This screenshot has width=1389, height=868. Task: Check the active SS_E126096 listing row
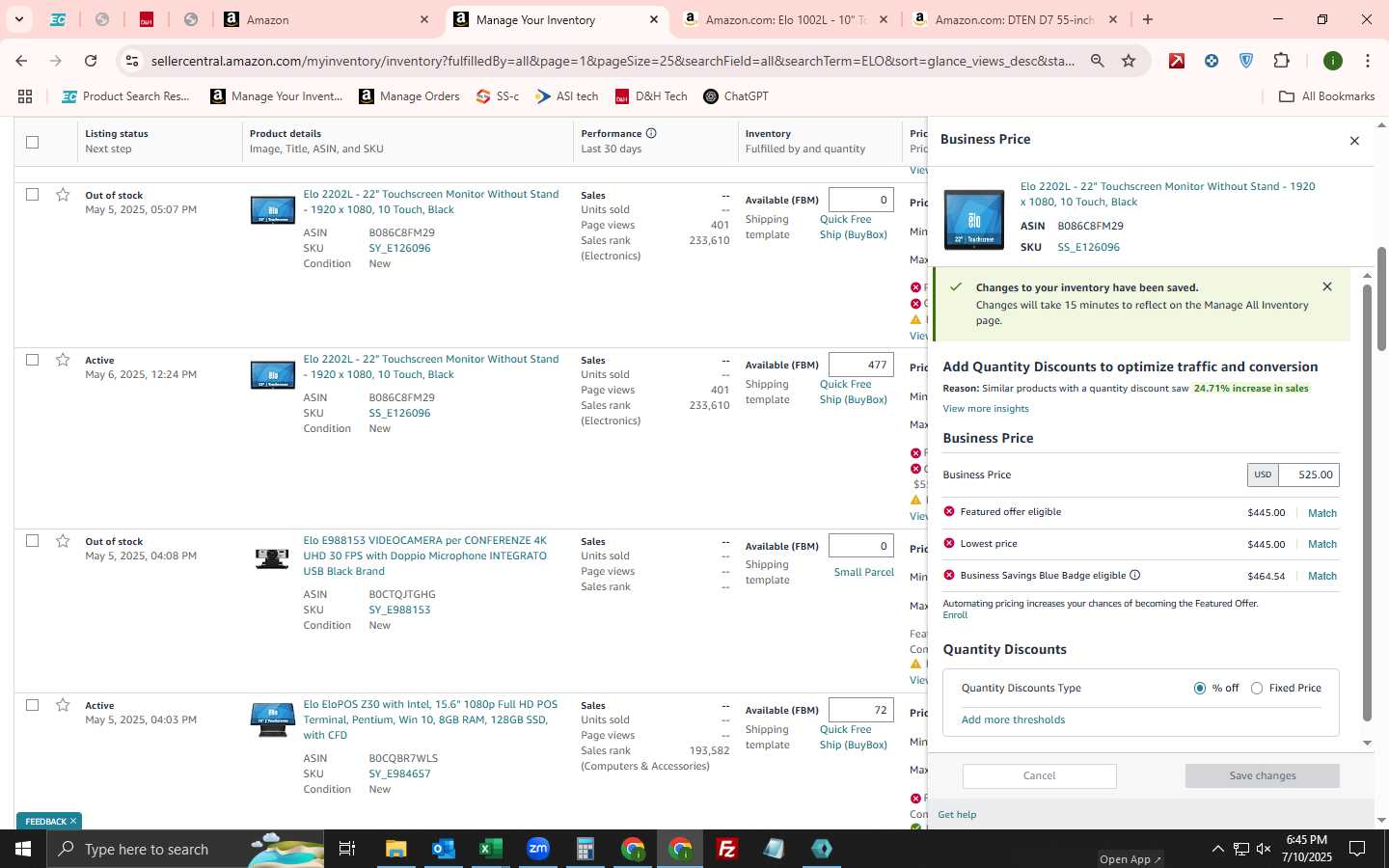(x=32, y=360)
